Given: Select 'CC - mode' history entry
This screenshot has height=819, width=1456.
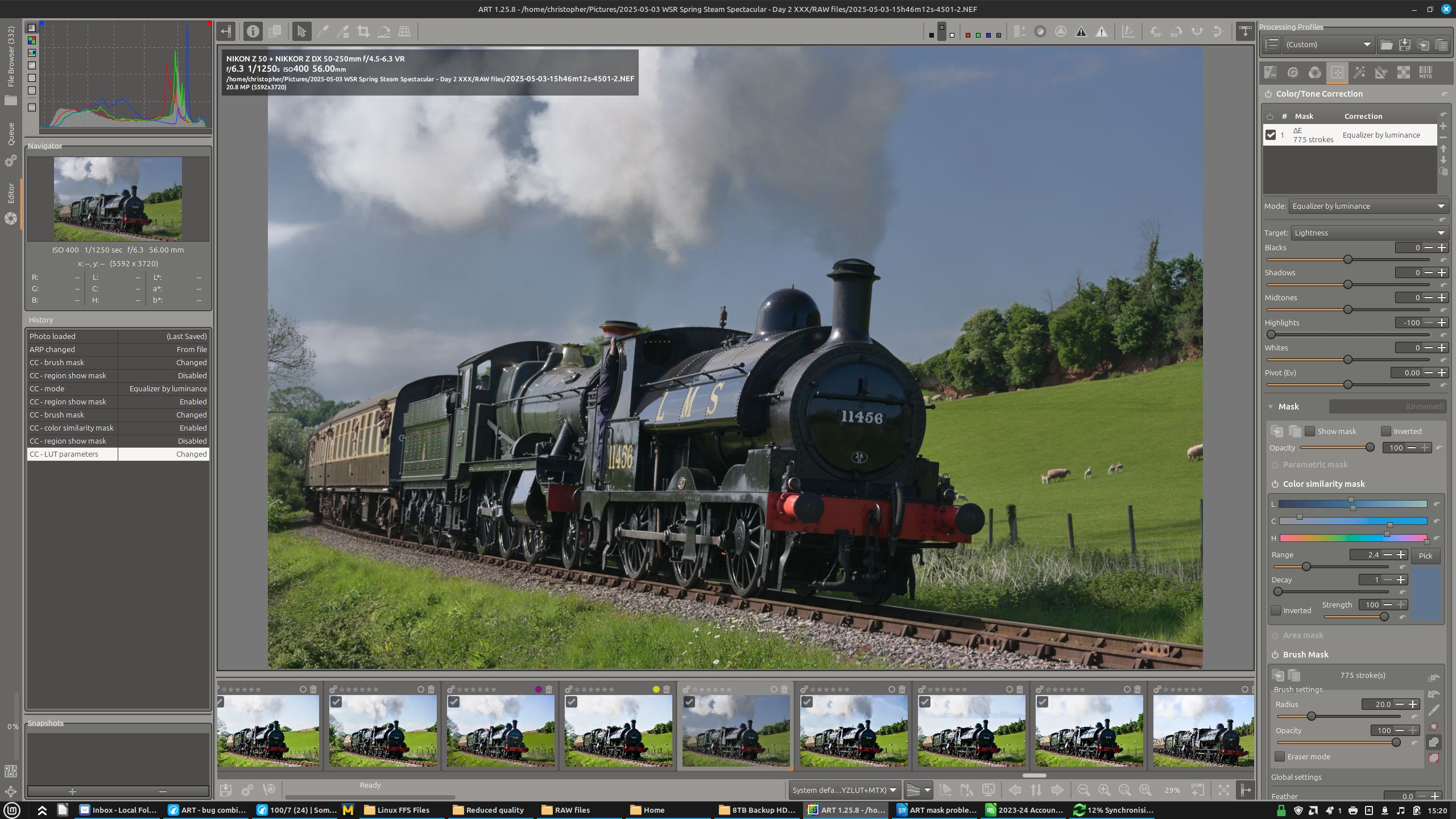Looking at the screenshot, I should [118, 388].
